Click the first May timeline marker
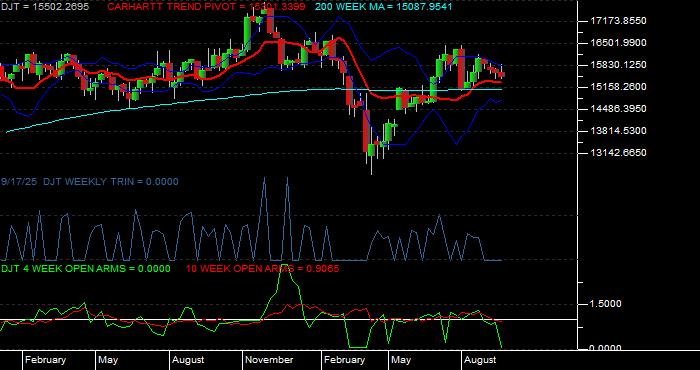Viewport: 700px width, 370px height. [x=108, y=360]
